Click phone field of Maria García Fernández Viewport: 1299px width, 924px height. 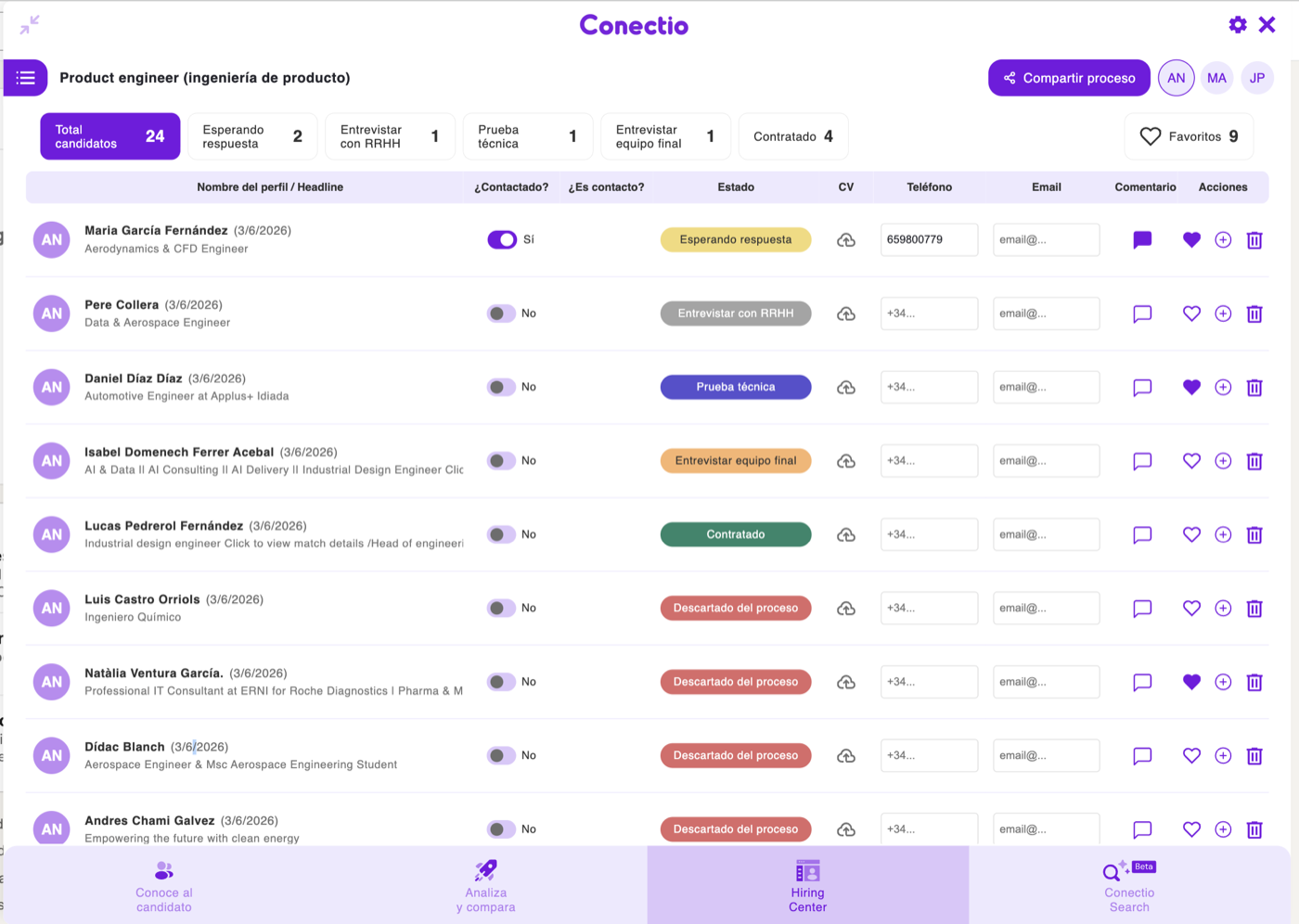(x=929, y=239)
